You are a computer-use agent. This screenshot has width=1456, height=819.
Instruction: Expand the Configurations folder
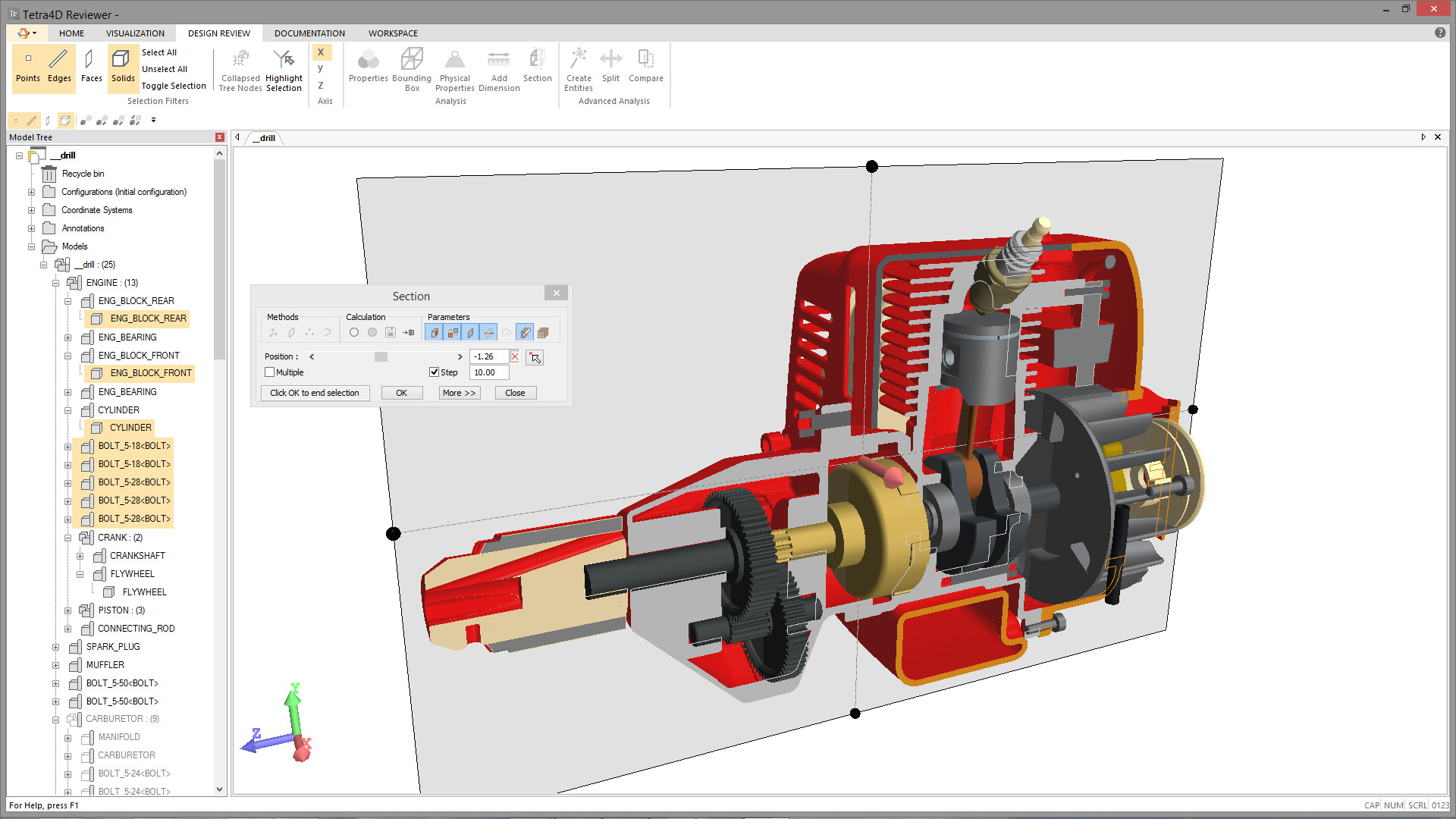31,192
